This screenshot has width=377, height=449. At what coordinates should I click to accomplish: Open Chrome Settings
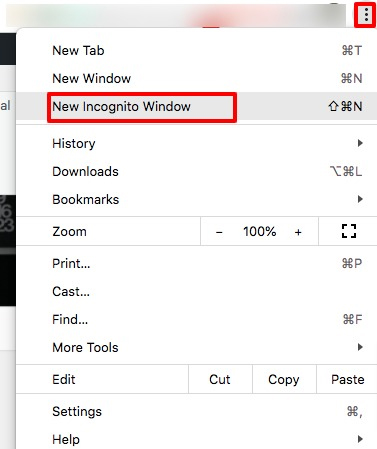(x=197, y=411)
